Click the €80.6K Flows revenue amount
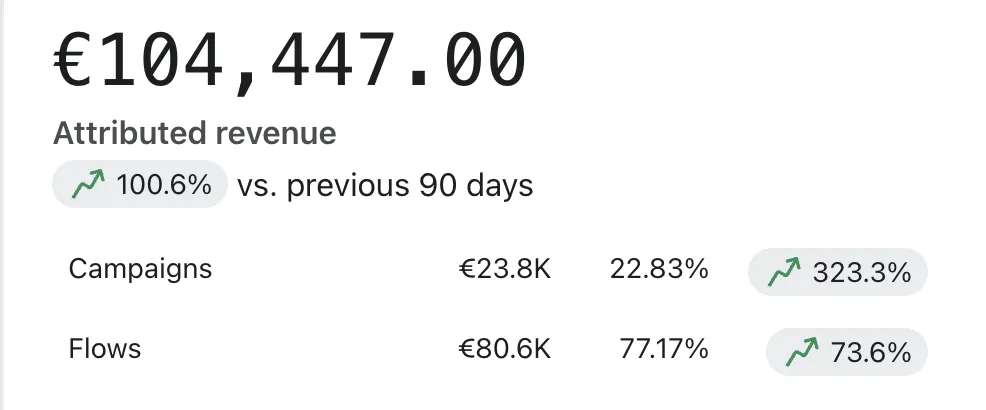Image resolution: width=986 pixels, height=410 pixels. click(505, 348)
